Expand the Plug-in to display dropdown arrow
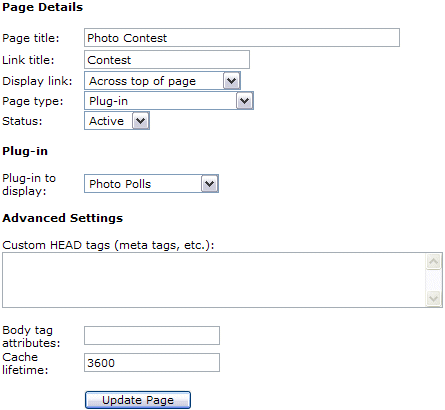Viewport: 445px width, 410px height. pyautogui.click(x=209, y=184)
